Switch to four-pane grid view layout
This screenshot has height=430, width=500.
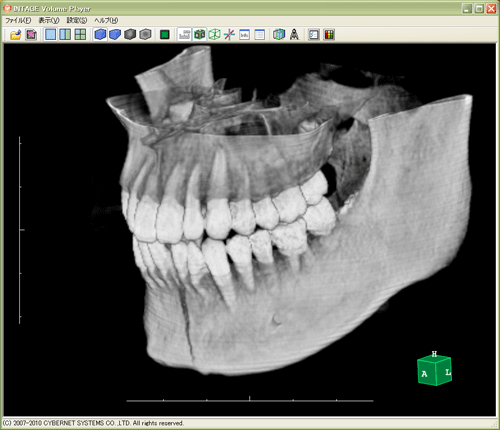(x=80, y=34)
